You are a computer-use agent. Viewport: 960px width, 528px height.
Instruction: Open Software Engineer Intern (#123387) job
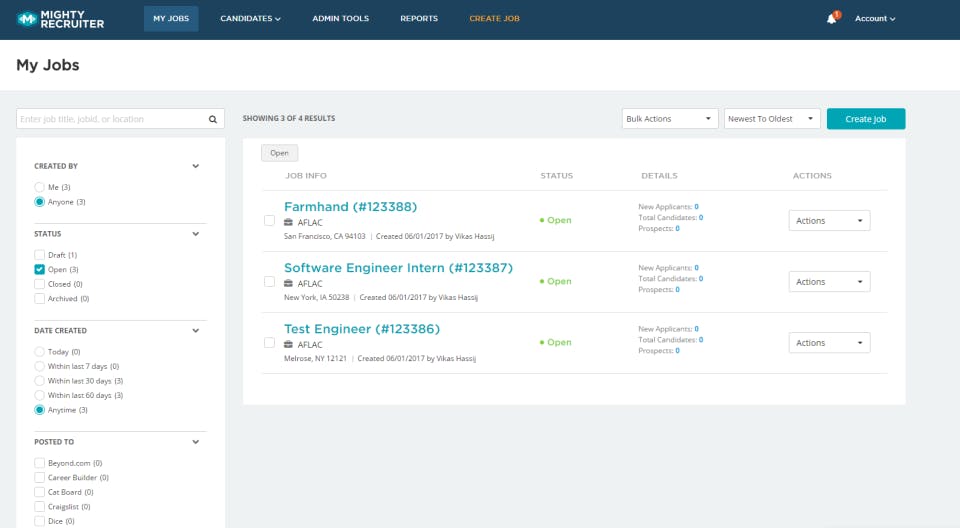click(x=398, y=268)
